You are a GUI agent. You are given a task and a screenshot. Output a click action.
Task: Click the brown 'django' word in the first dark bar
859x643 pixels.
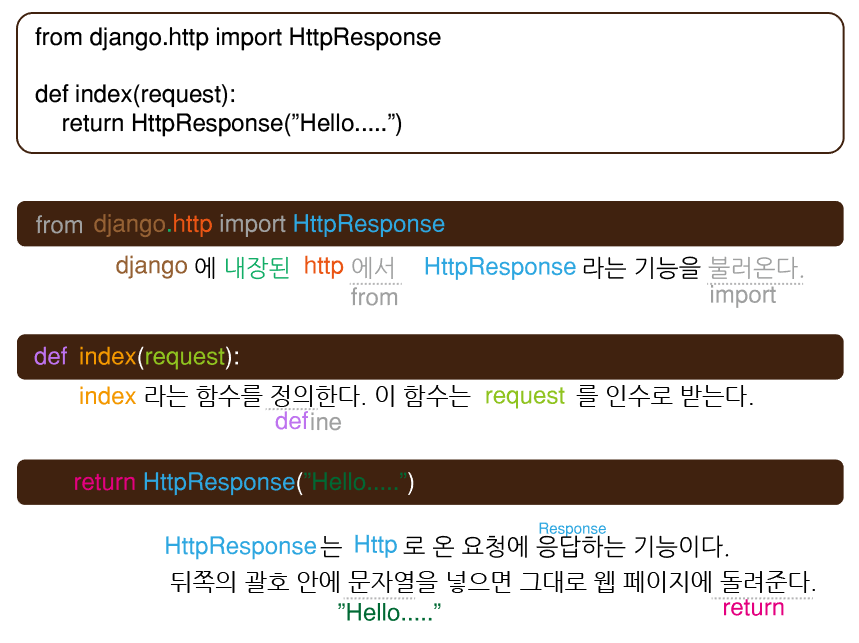[x=129, y=225]
